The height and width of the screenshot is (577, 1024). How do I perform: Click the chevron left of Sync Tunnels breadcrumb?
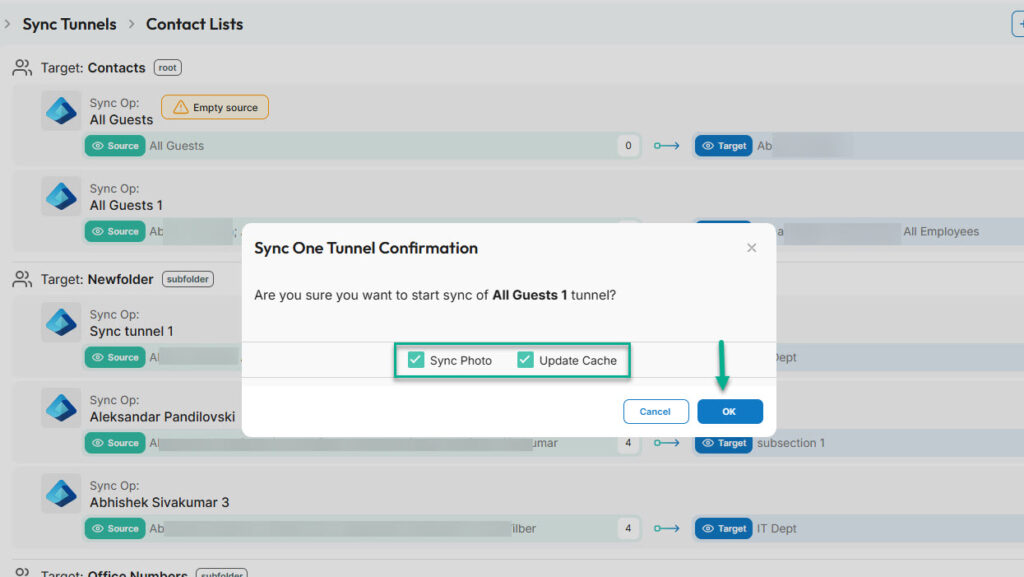[x=7, y=23]
